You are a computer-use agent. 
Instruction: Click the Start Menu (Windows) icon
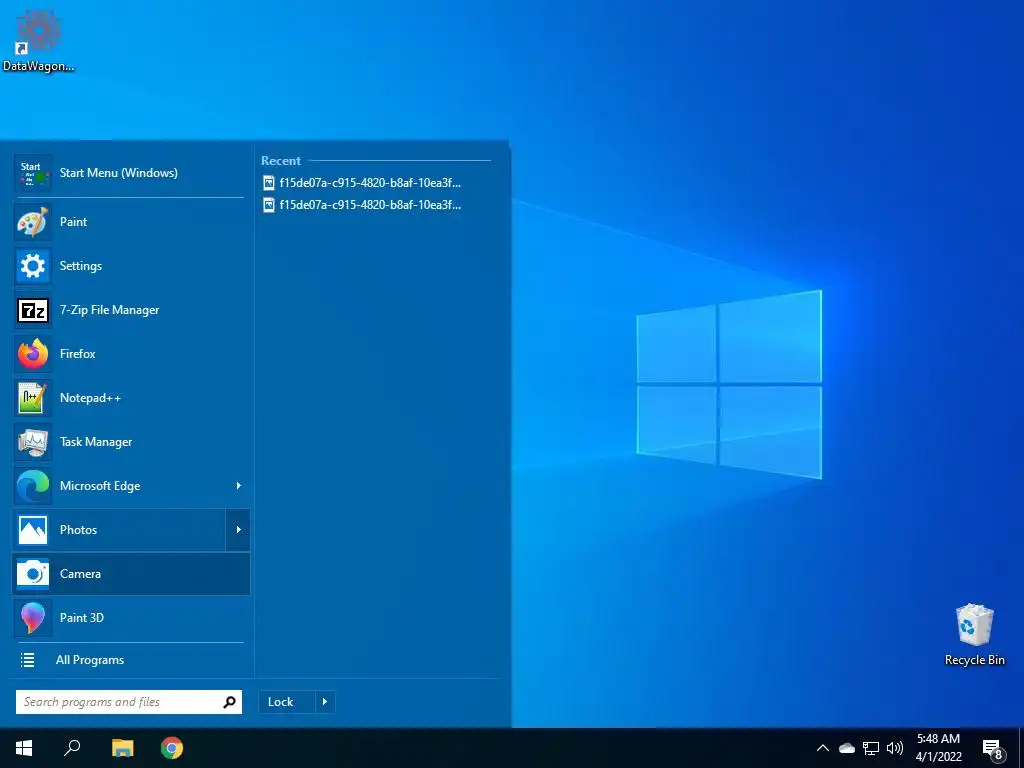[33, 173]
